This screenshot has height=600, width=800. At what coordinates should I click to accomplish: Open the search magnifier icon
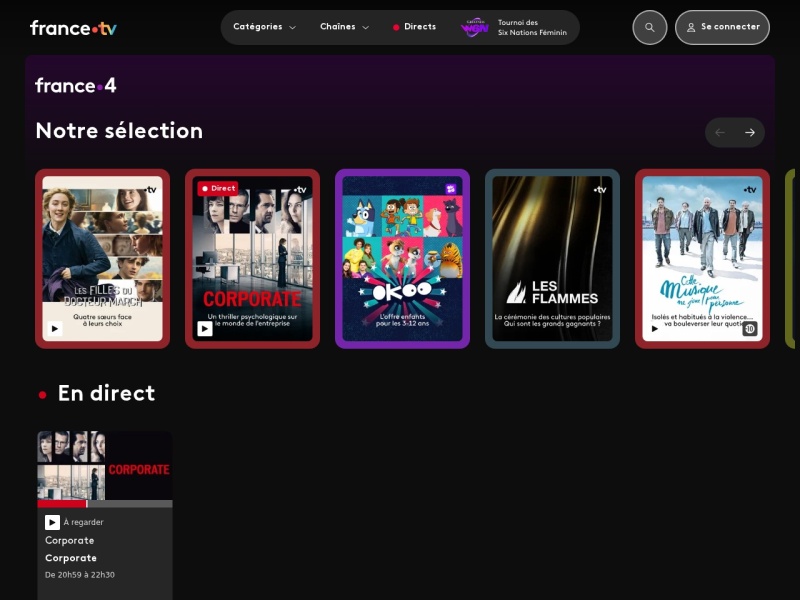[x=649, y=28]
